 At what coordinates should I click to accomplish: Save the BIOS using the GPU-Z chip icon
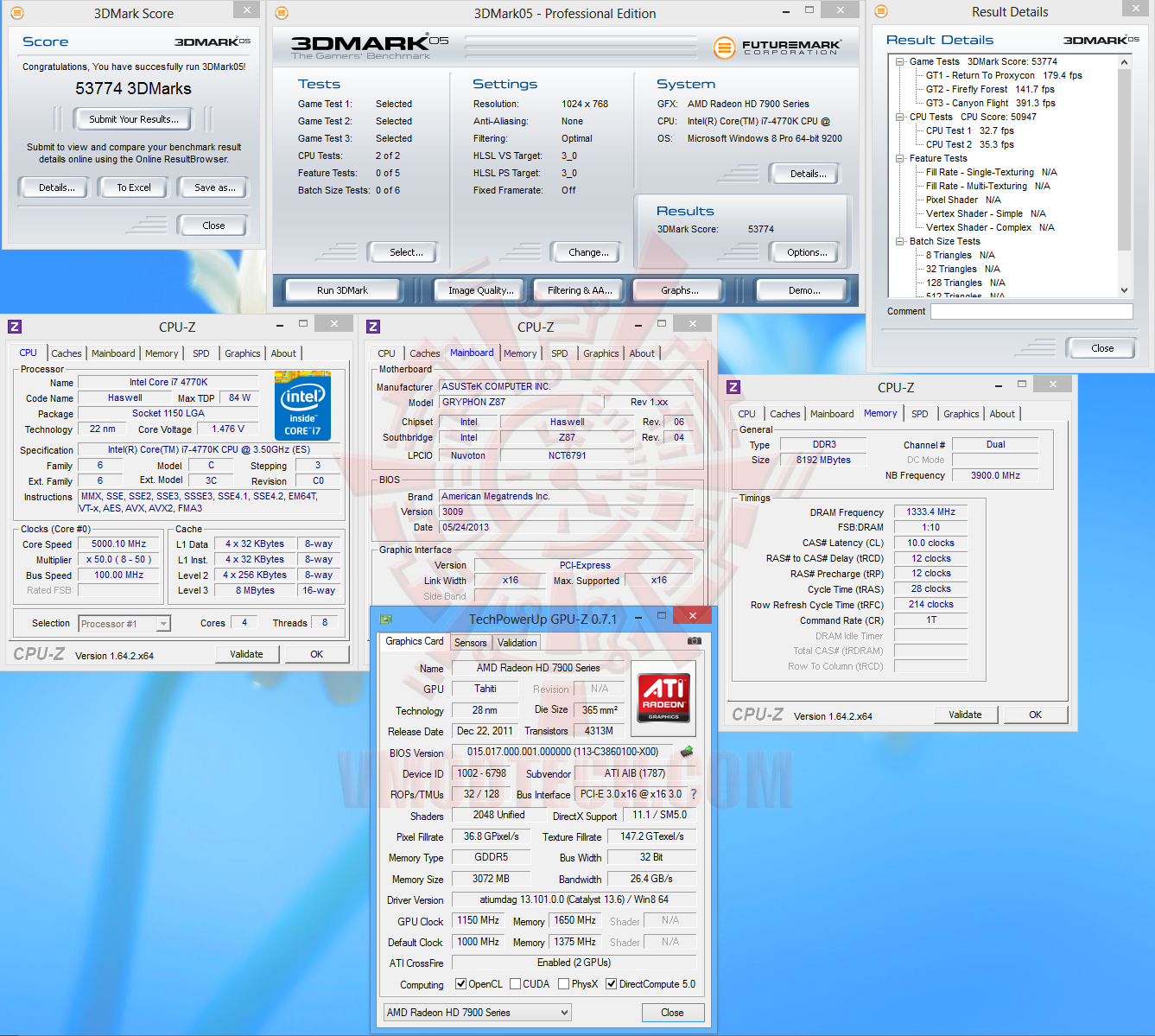coord(687,752)
